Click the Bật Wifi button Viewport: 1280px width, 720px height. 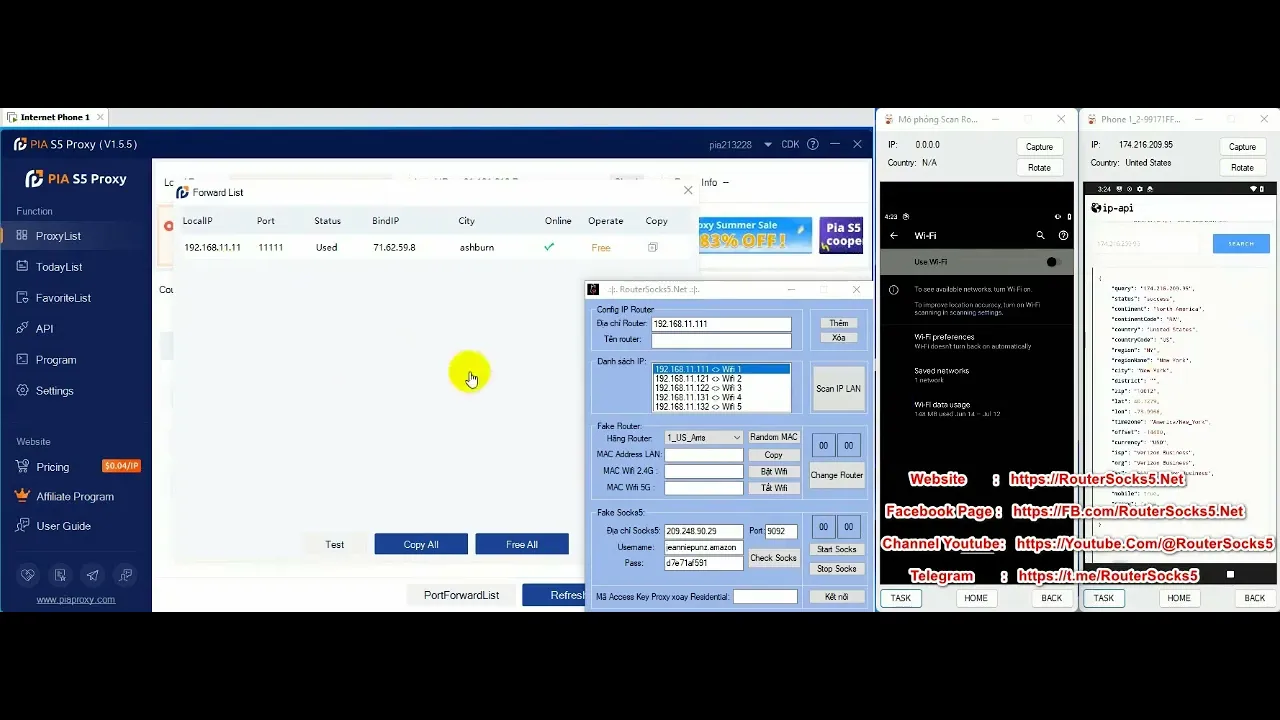[774, 471]
